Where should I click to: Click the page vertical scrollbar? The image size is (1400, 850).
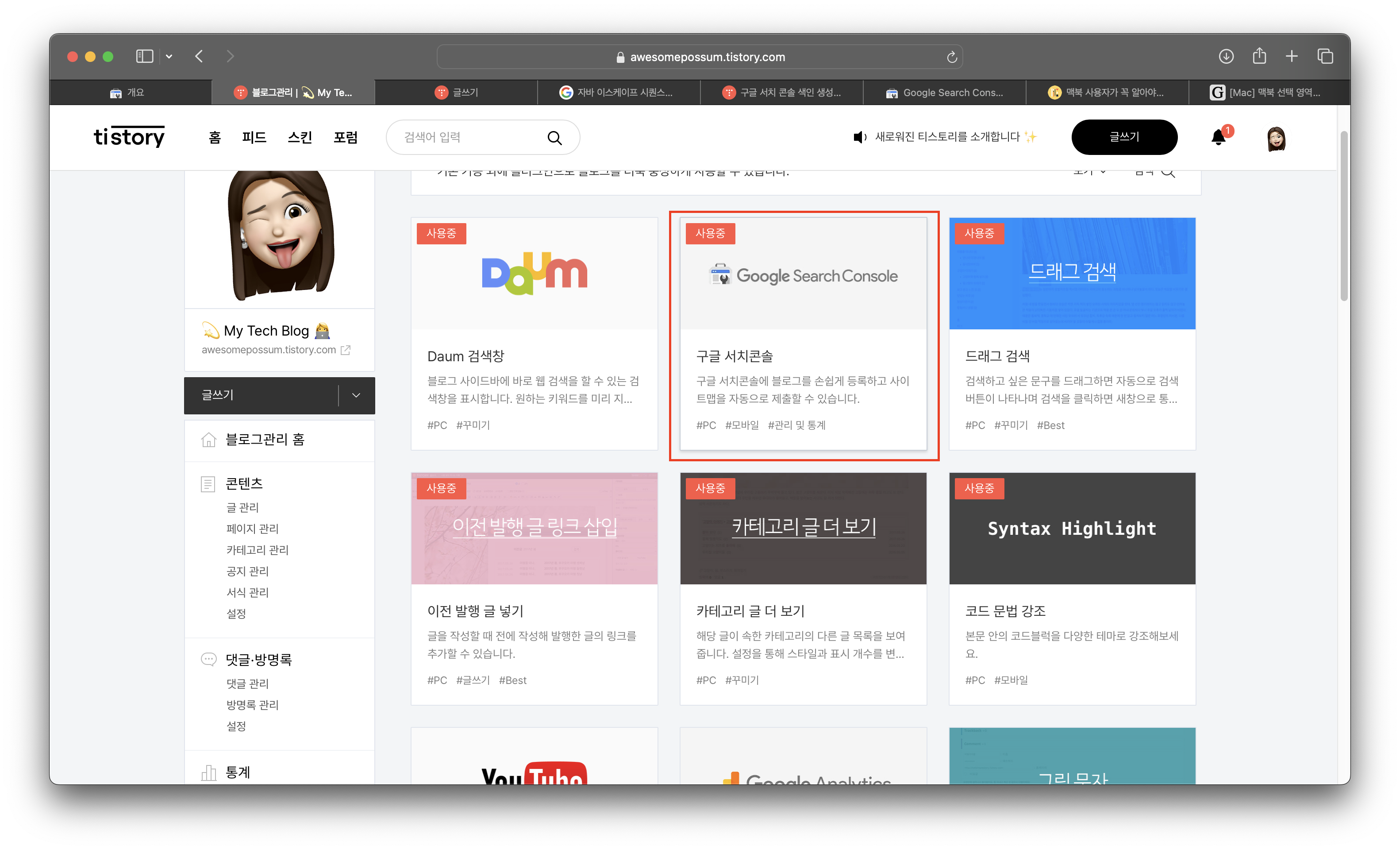[x=1344, y=216]
